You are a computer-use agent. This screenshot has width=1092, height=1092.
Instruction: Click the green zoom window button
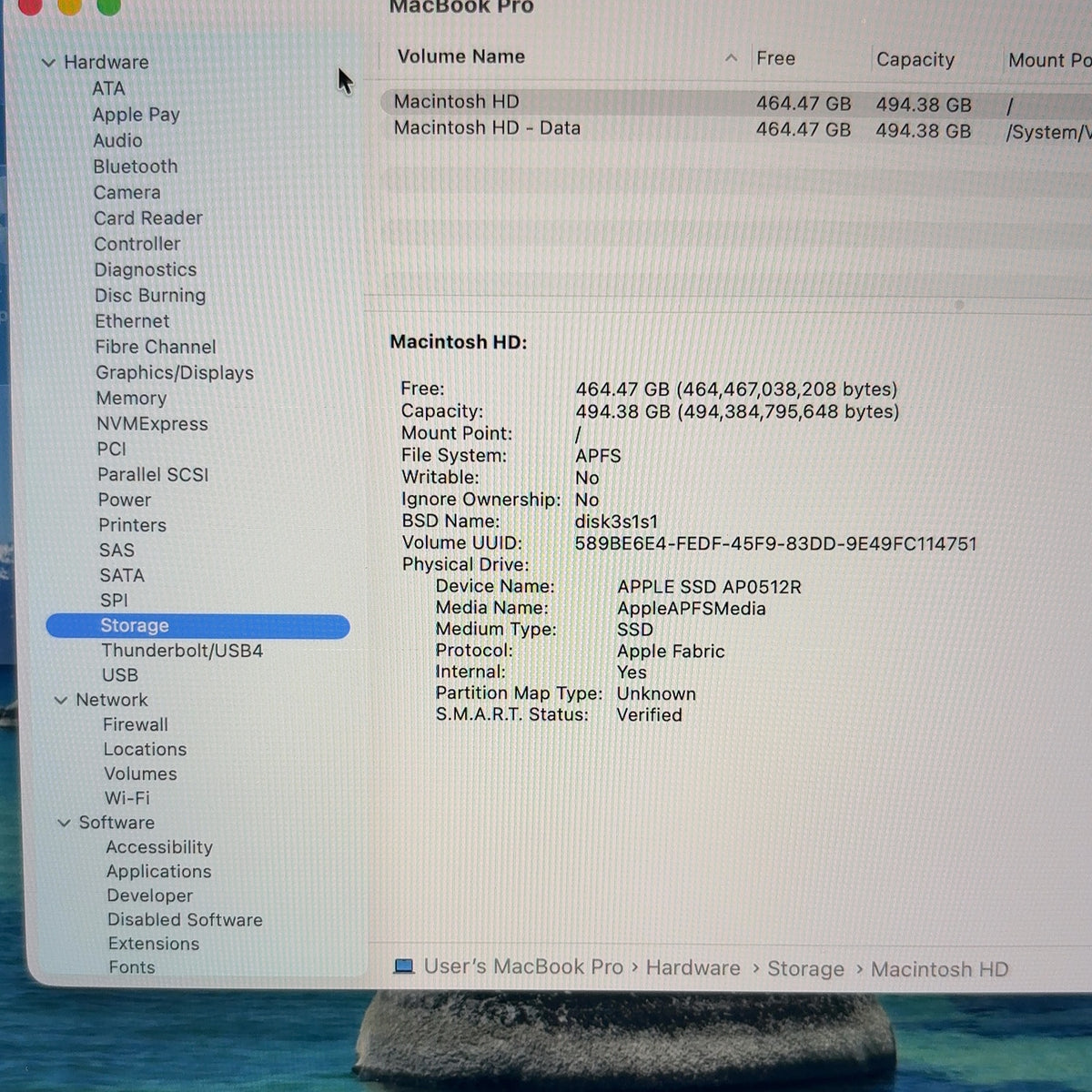(108, 6)
